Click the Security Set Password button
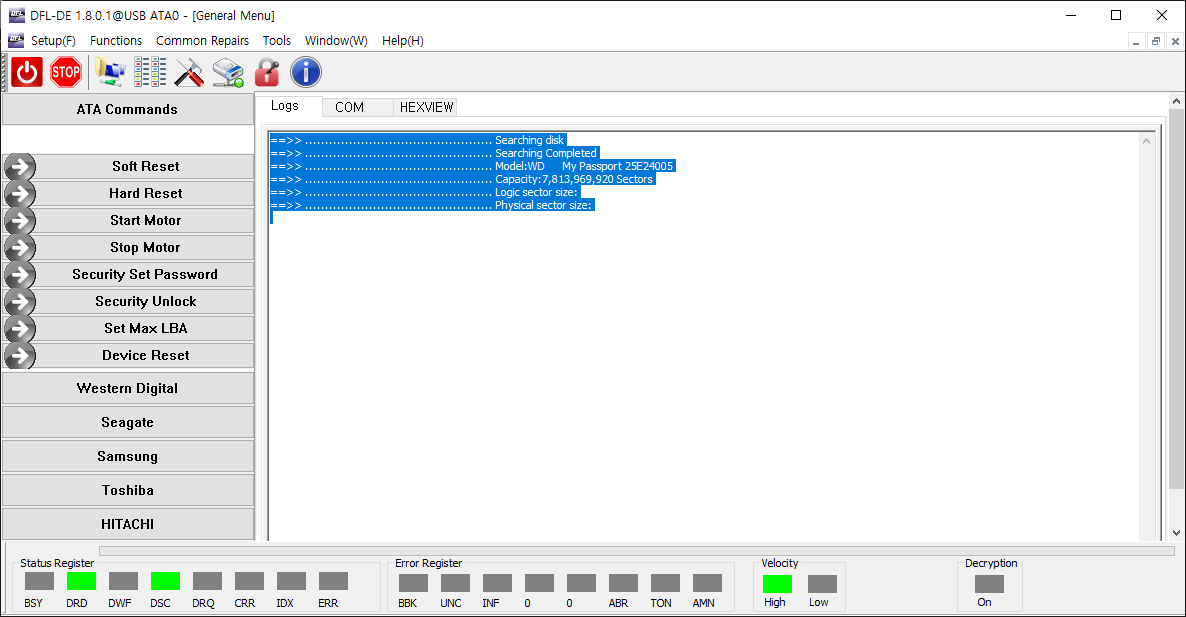1186x617 pixels. point(144,274)
